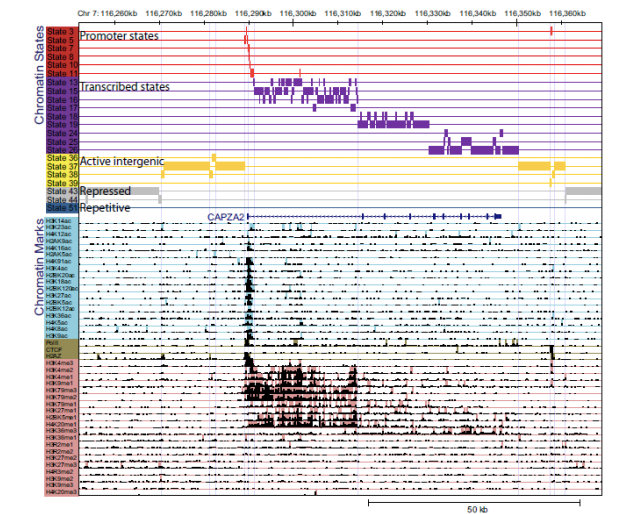The width and height of the screenshot is (627, 514).
Task: Click the PolII track label
Action: (x=52, y=343)
